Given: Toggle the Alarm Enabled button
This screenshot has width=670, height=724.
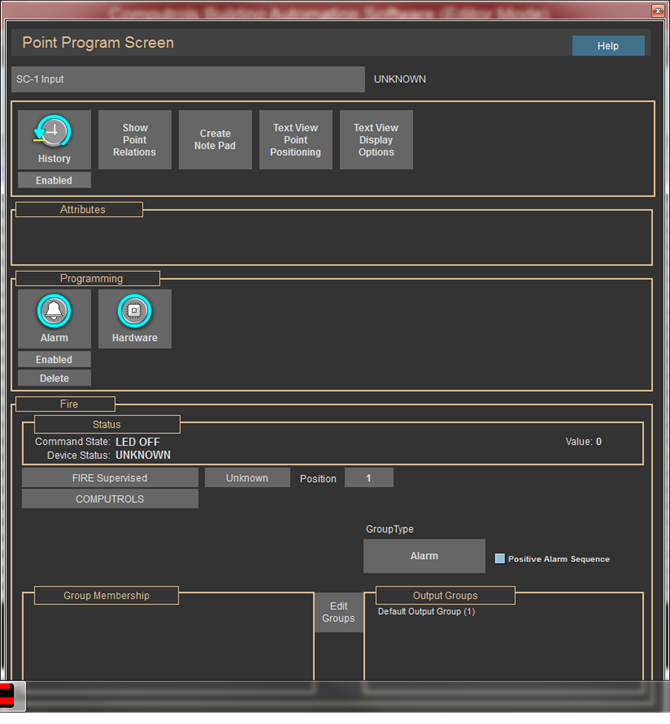Looking at the screenshot, I should (x=54, y=359).
